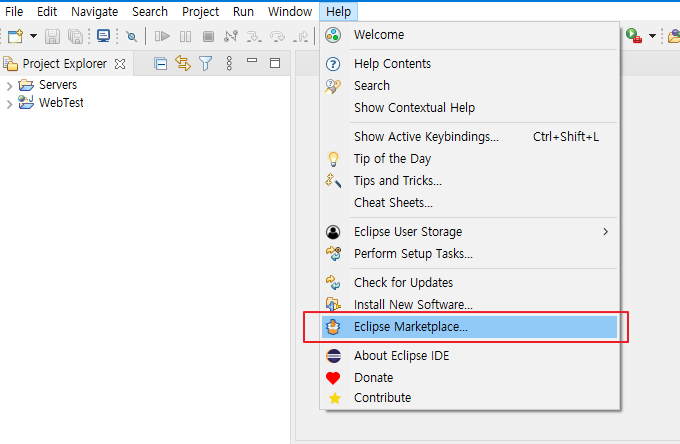Select Contribute in Help menu
The height and width of the screenshot is (444, 680).
click(470, 398)
